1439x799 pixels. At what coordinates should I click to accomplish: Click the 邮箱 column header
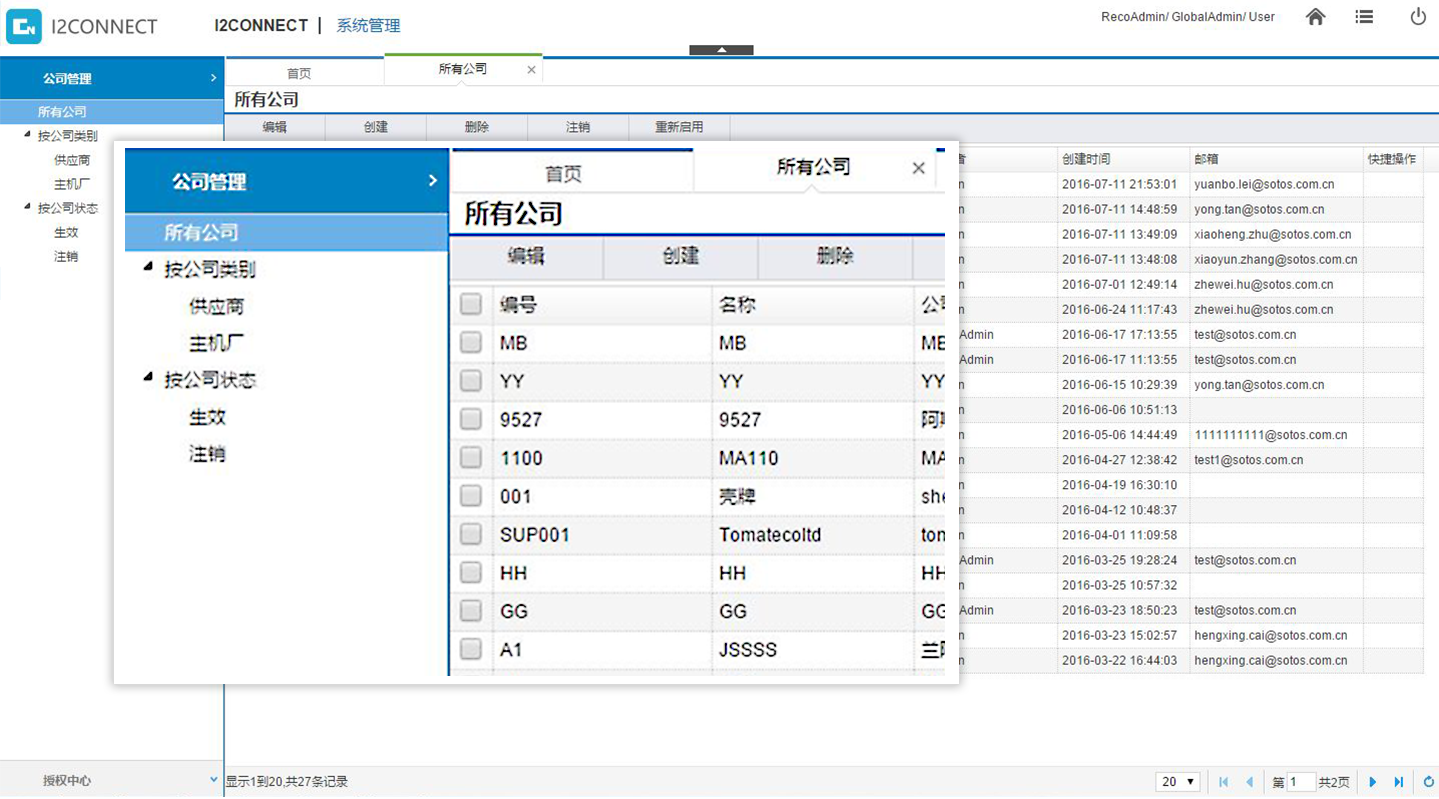pos(1276,159)
